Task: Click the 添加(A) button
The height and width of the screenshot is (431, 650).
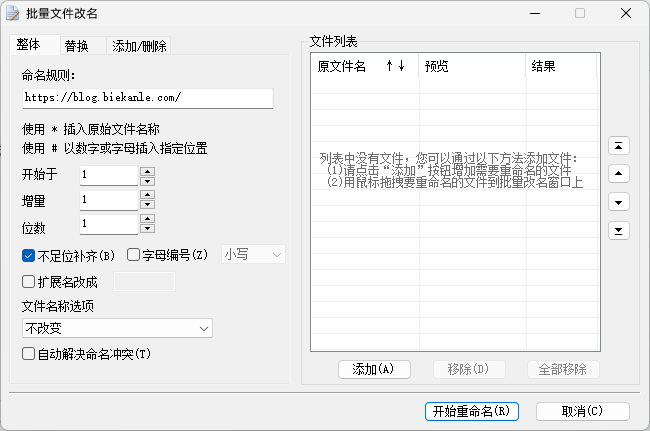Action: (374, 369)
